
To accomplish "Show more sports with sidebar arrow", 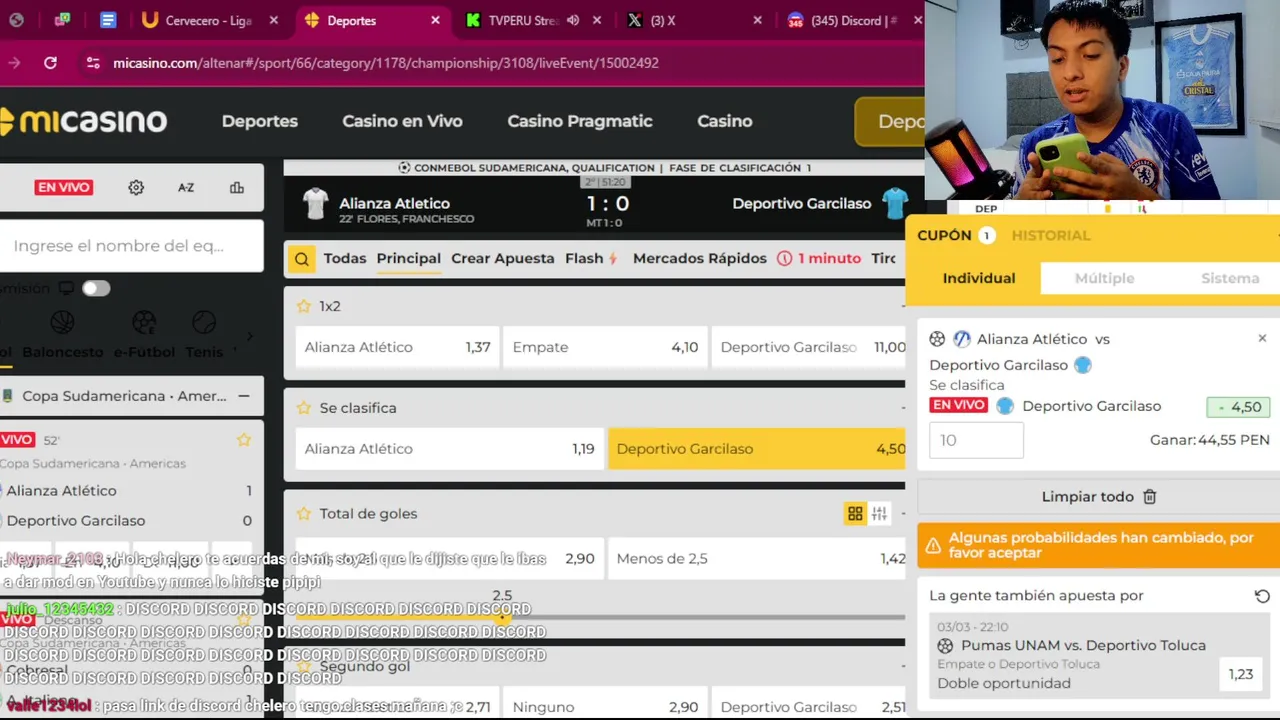I will (x=250, y=336).
